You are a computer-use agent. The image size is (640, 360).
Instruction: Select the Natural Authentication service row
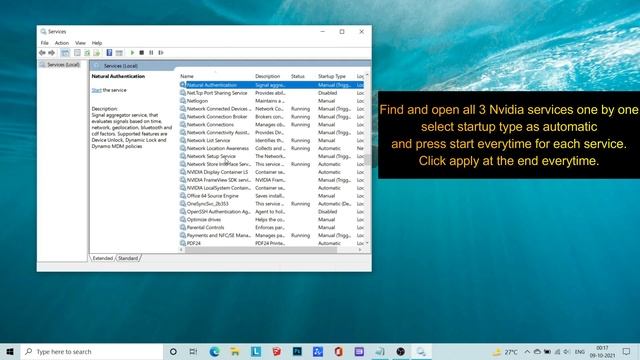tap(271, 85)
